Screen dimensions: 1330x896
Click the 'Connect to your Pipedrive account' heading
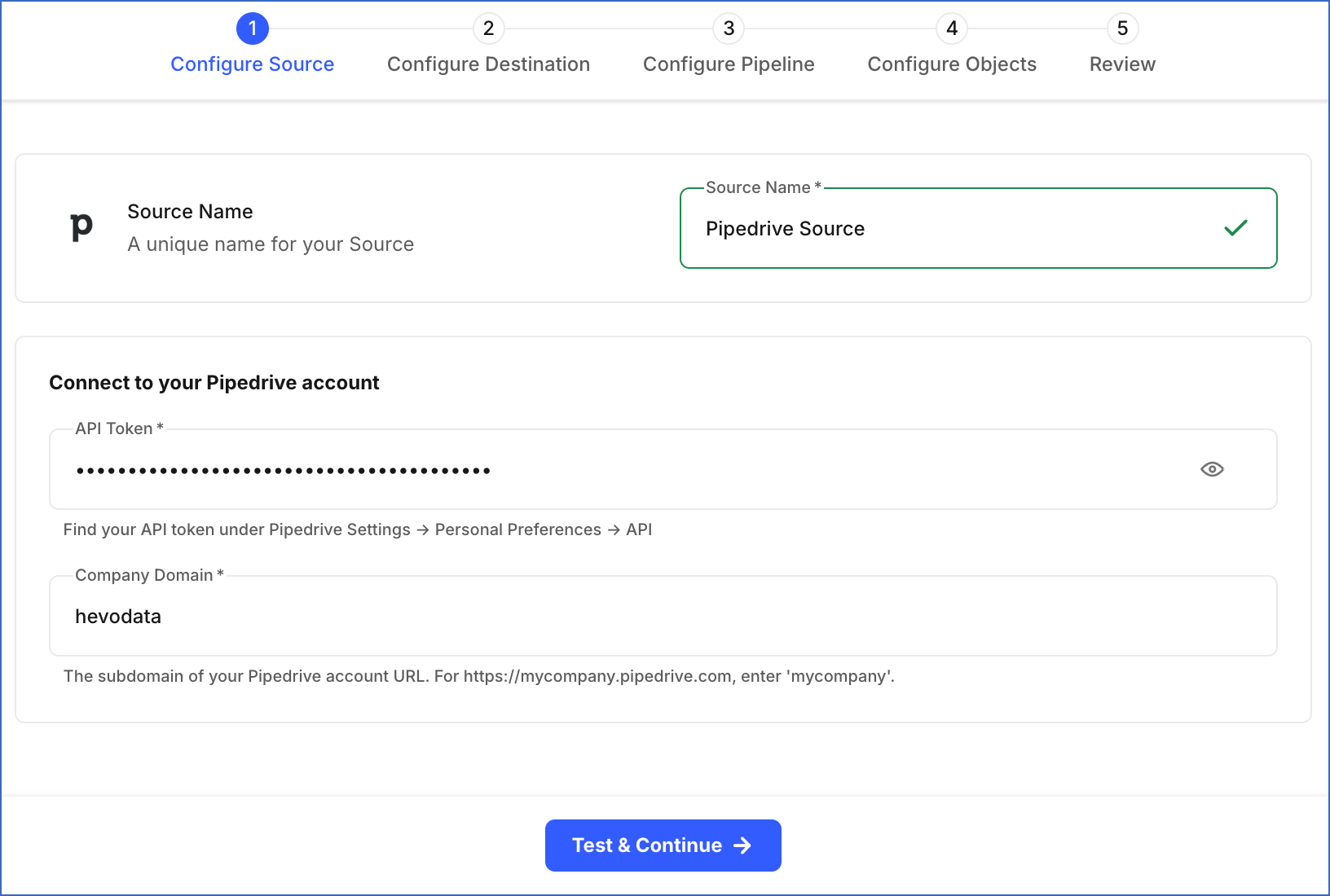[214, 383]
